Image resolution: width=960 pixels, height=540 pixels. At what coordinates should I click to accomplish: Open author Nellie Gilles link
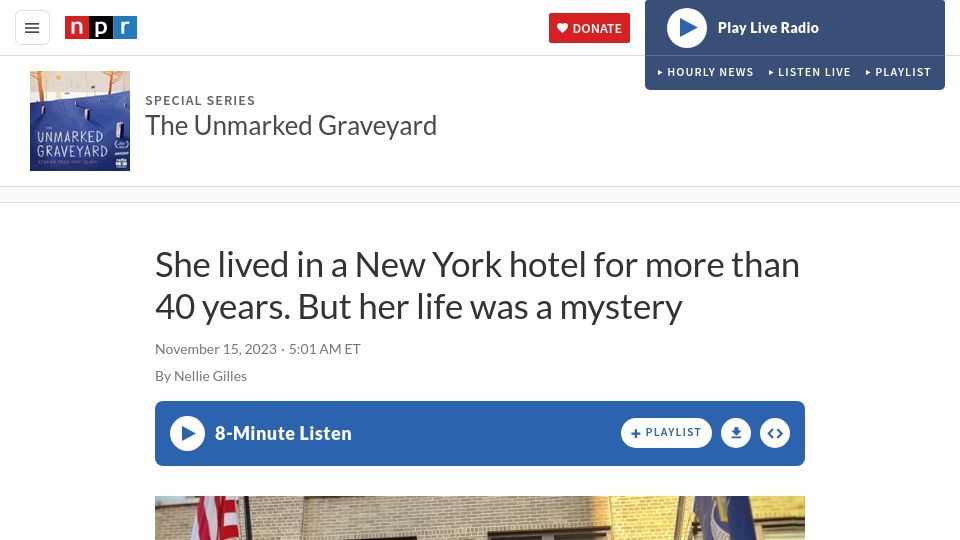[x=210, y=376]
